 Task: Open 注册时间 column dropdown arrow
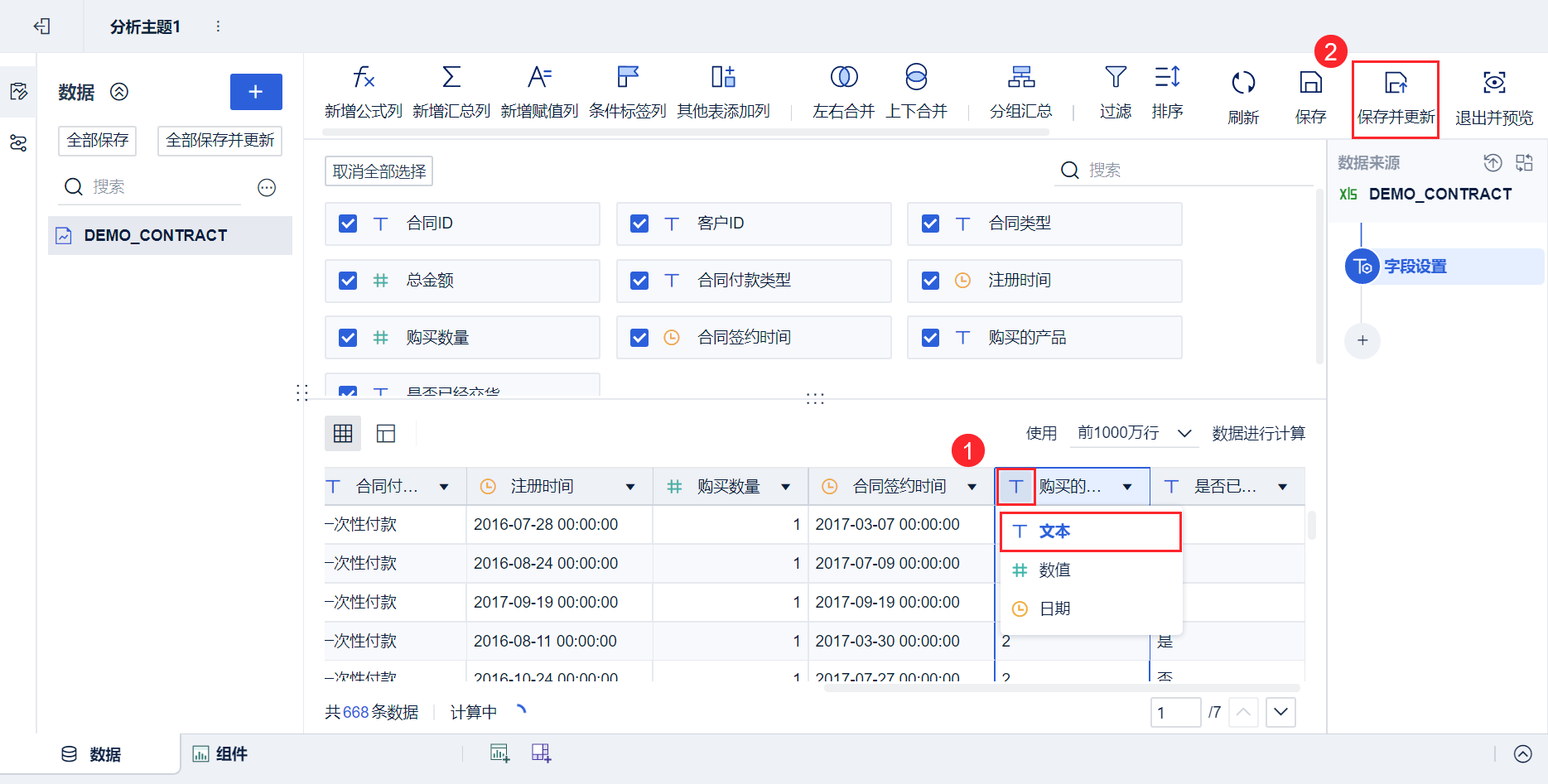tap(630, 487)
